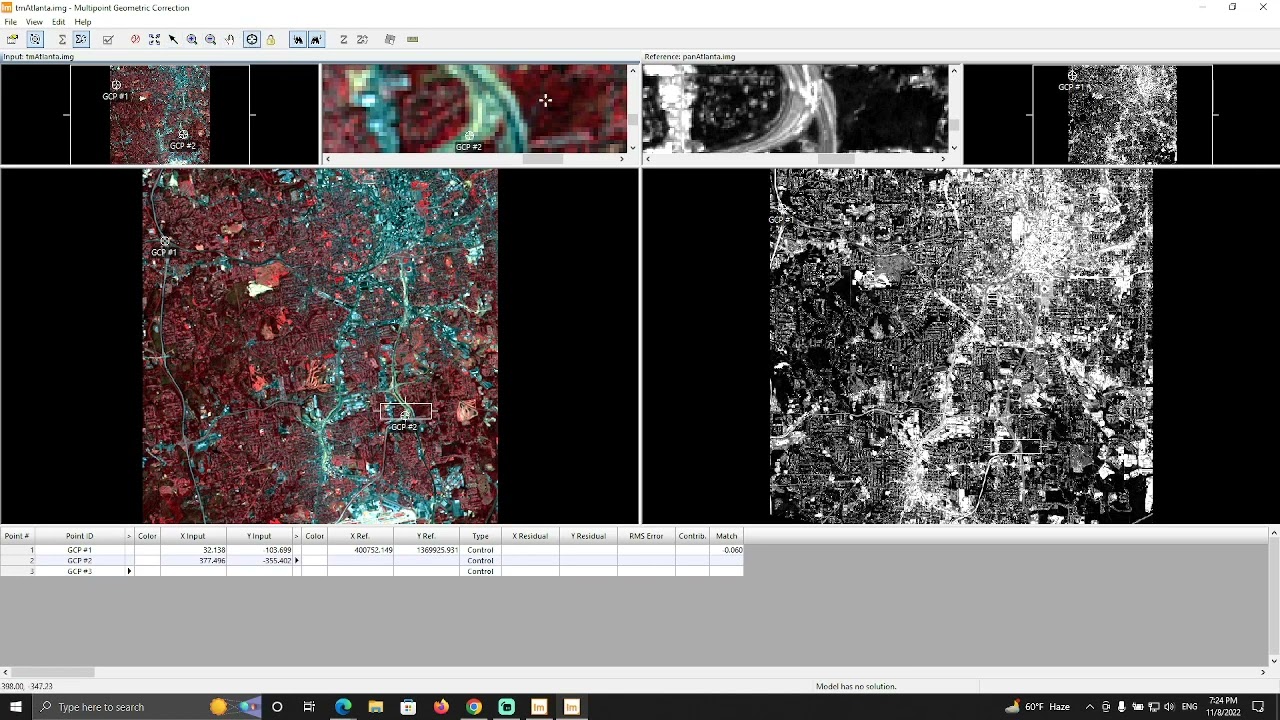Screen dimensions: 1280x720
Task: Select the GCP #1 Point ID cell
Action: tap(80, 550)
